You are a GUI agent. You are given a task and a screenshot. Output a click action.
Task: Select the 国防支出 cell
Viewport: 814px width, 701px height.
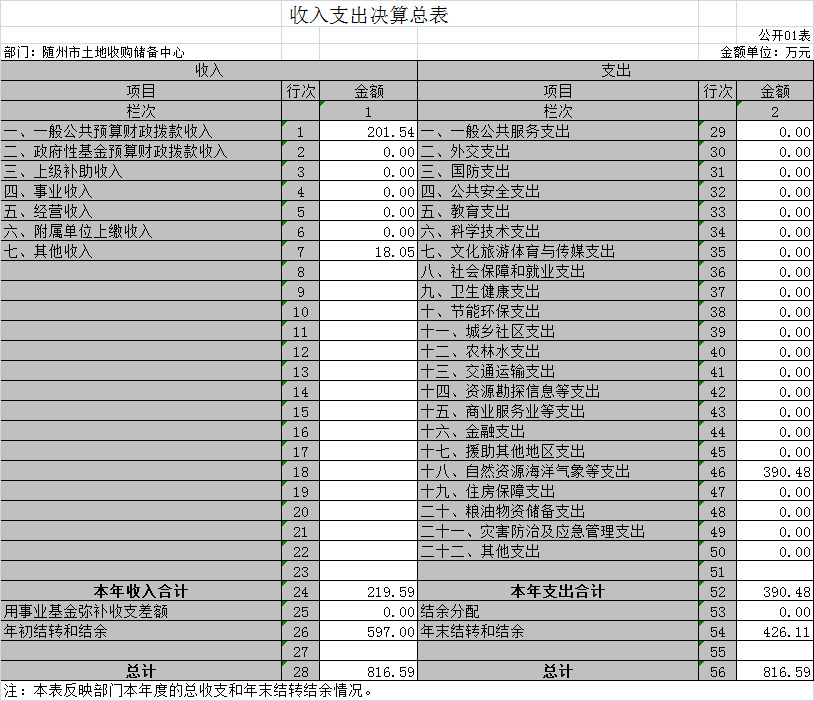coord(558,171)
